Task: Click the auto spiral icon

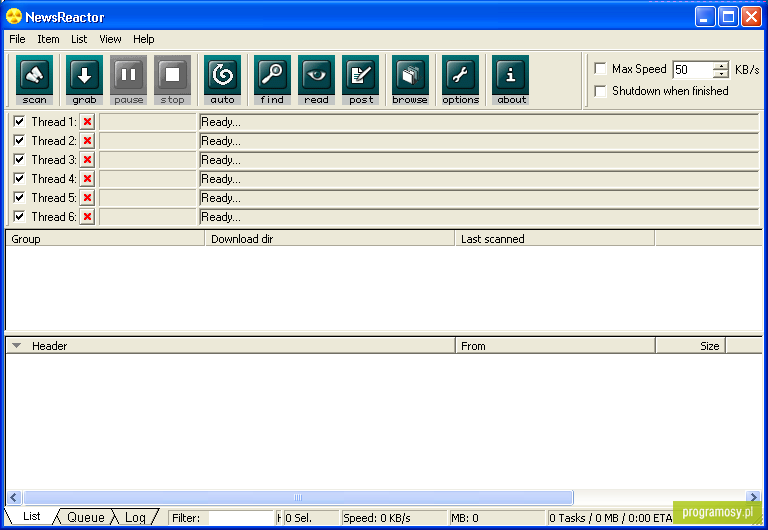Action: coord(222,80)
